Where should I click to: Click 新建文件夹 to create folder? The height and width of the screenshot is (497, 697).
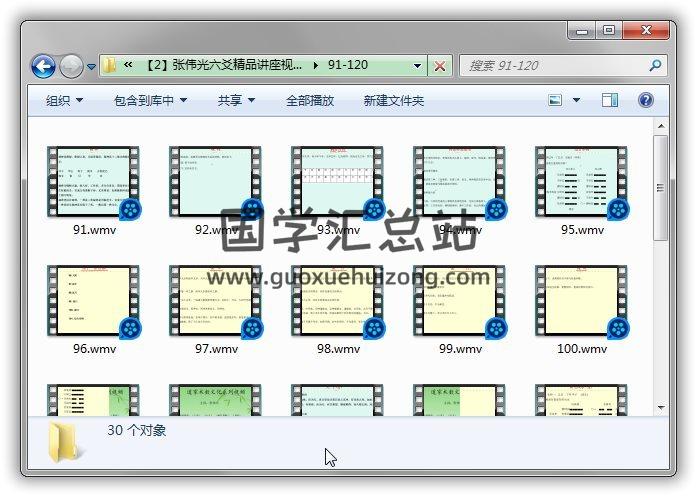[x=393, y=100]
